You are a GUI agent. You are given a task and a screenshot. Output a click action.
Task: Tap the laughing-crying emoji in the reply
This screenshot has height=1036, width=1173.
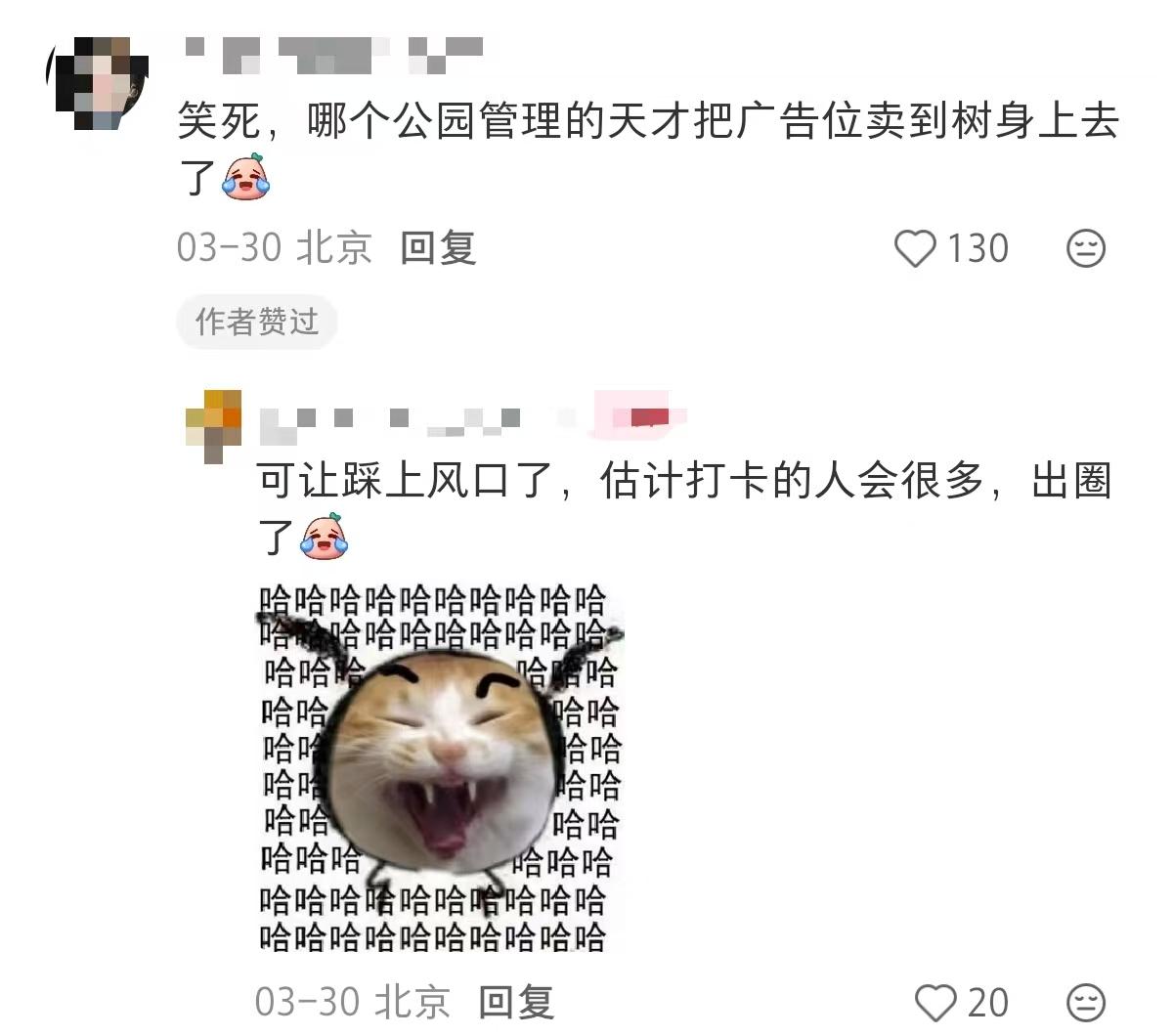click(324, 536)
